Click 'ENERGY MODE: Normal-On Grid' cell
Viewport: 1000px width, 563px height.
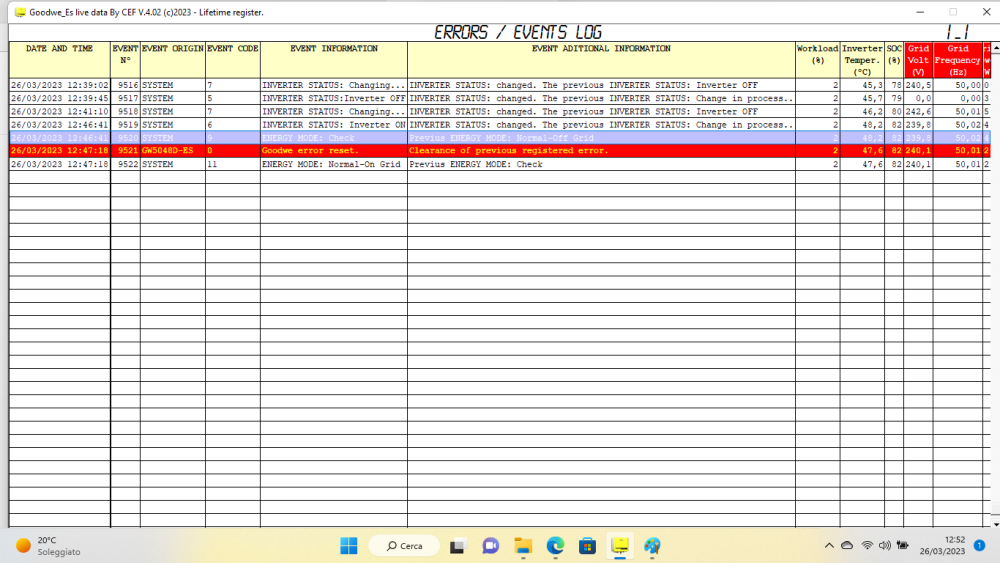[334, 164]
